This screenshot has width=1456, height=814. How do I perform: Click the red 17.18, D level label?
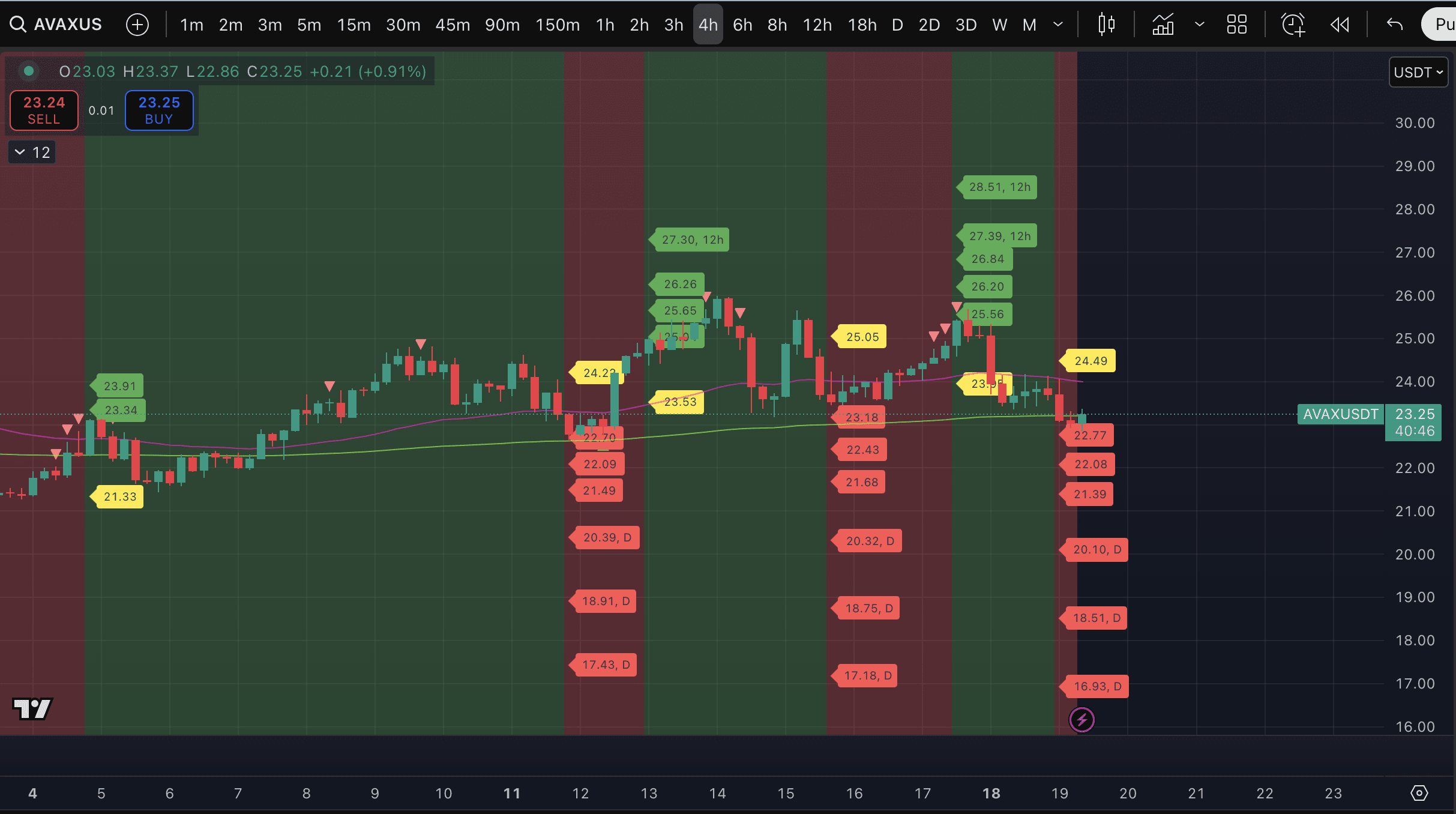(x=865, y=675)
